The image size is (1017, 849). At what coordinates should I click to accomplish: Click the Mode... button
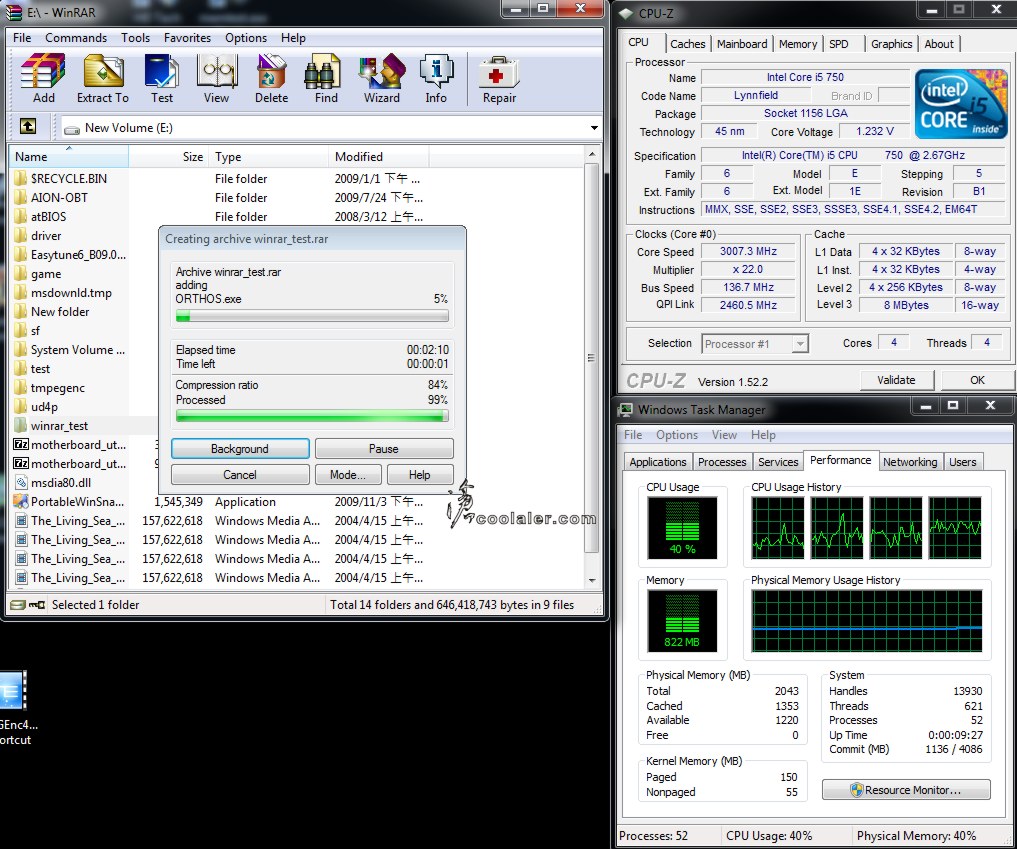pos(348,475)
